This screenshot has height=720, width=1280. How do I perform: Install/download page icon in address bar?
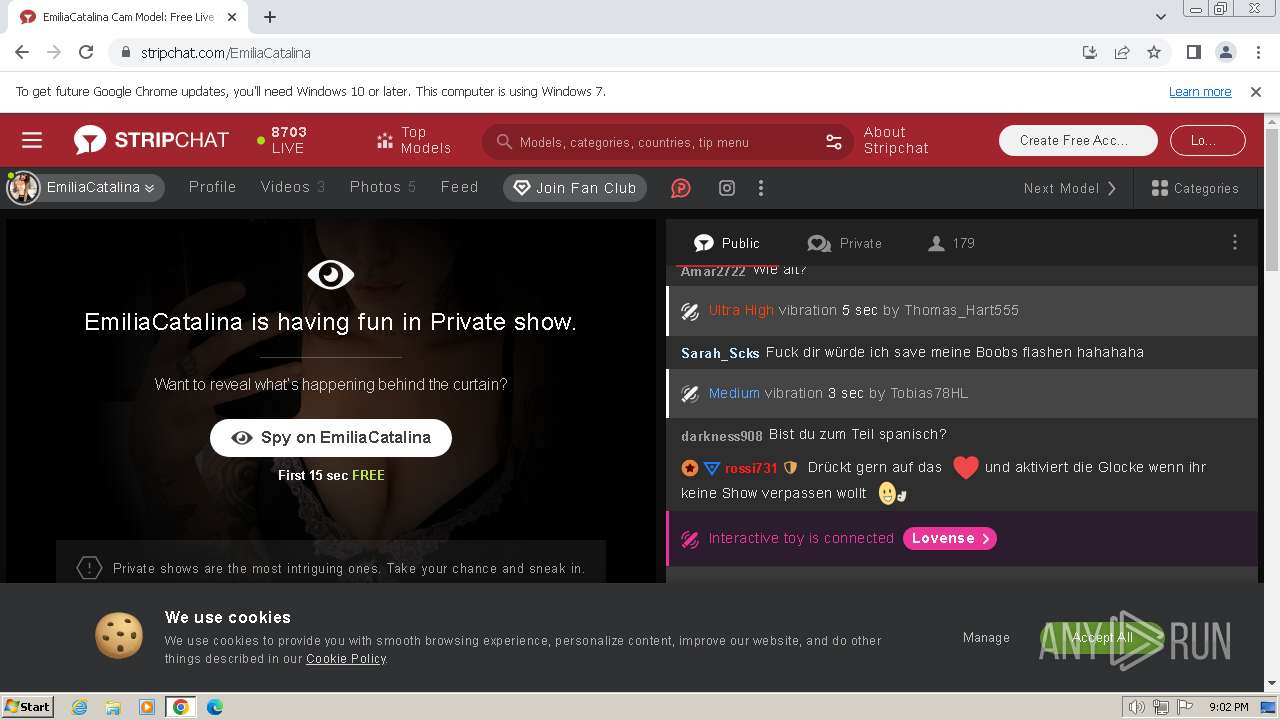tap(1090, 52)
